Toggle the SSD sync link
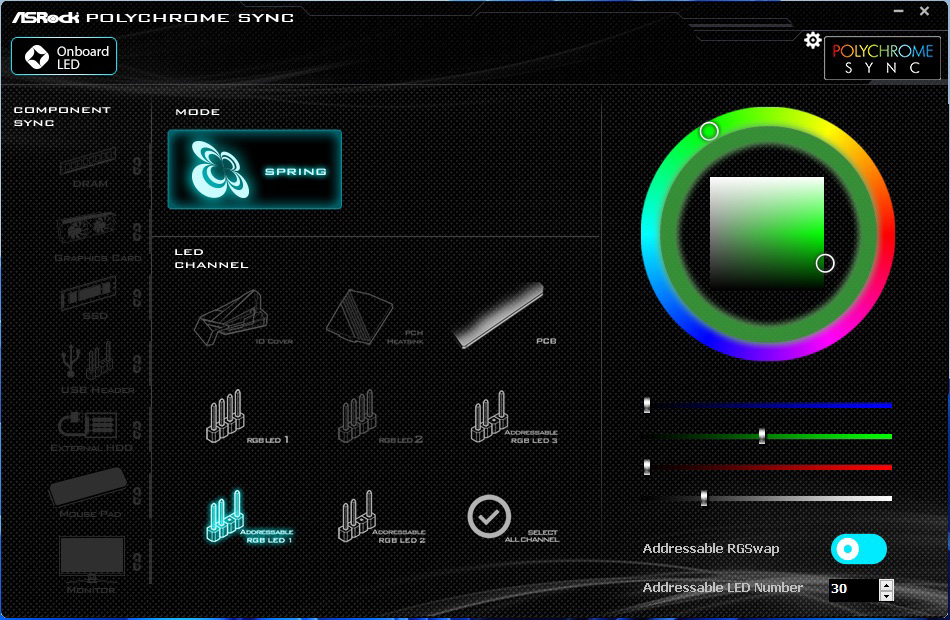This screenshot has height=620, width=950. [138, 298]
